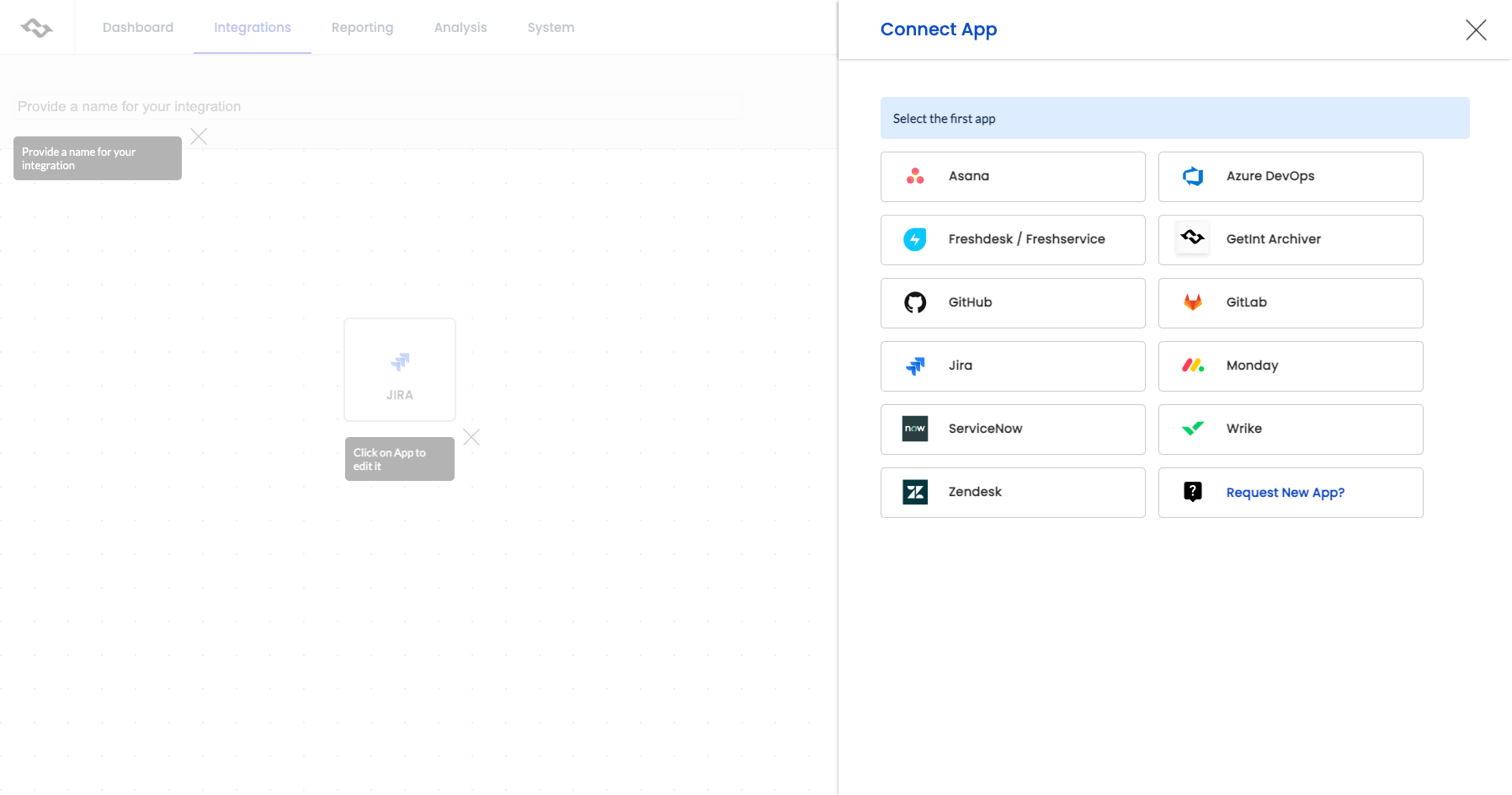Screen dimensions: 1512x795
Task: Click the GetInt Archiver logo icon
Action: pyautogui.click(x=1193, y=237)
